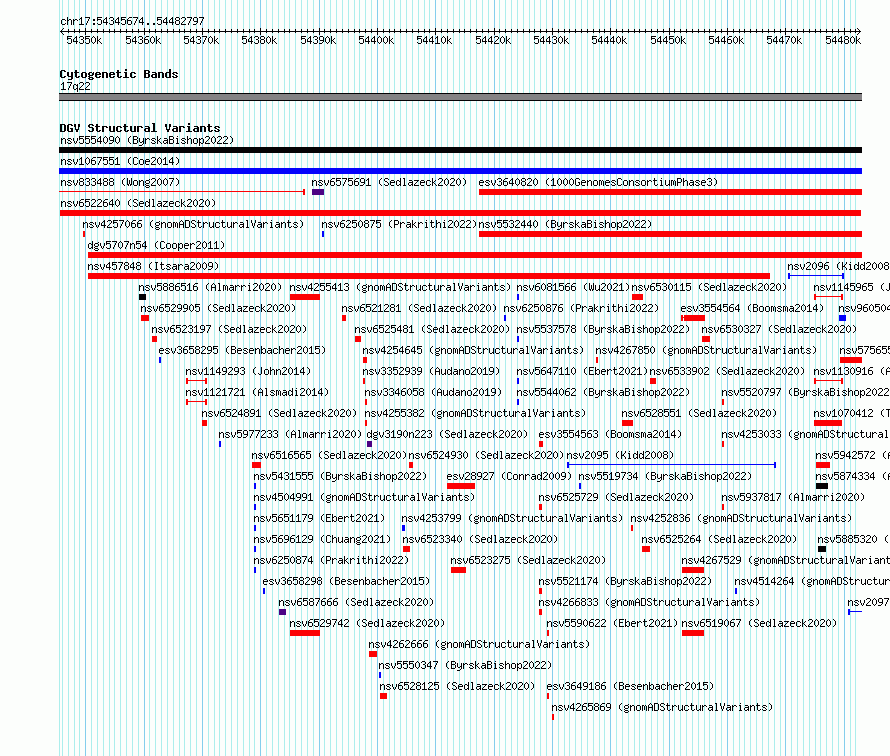The width and height of the screenshot is (890, 756).
Task: Click the blue nsv2096 (Kidd2008) span
Action: pyautogui.click(x=816, y=276)
